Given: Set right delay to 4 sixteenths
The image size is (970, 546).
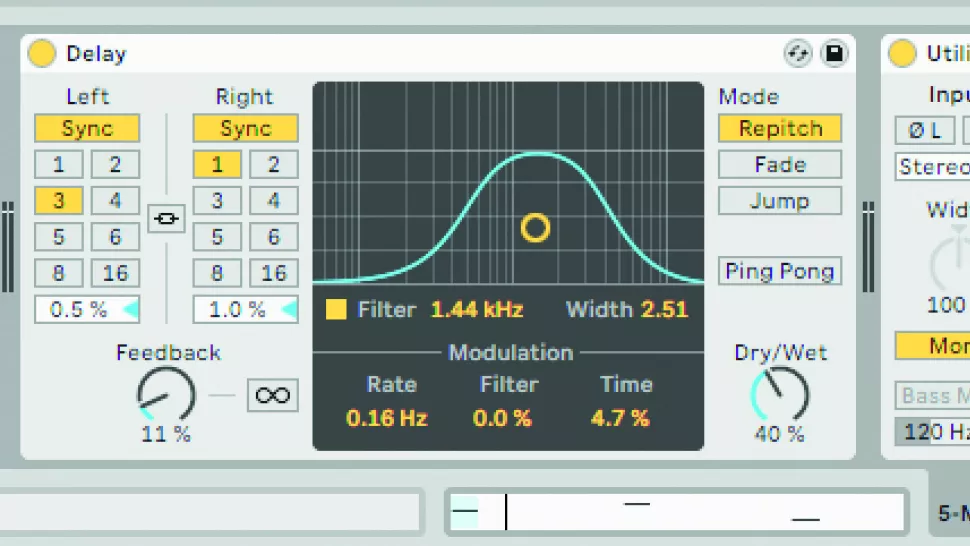Looking at the screenshot, I should pos(273,201).
